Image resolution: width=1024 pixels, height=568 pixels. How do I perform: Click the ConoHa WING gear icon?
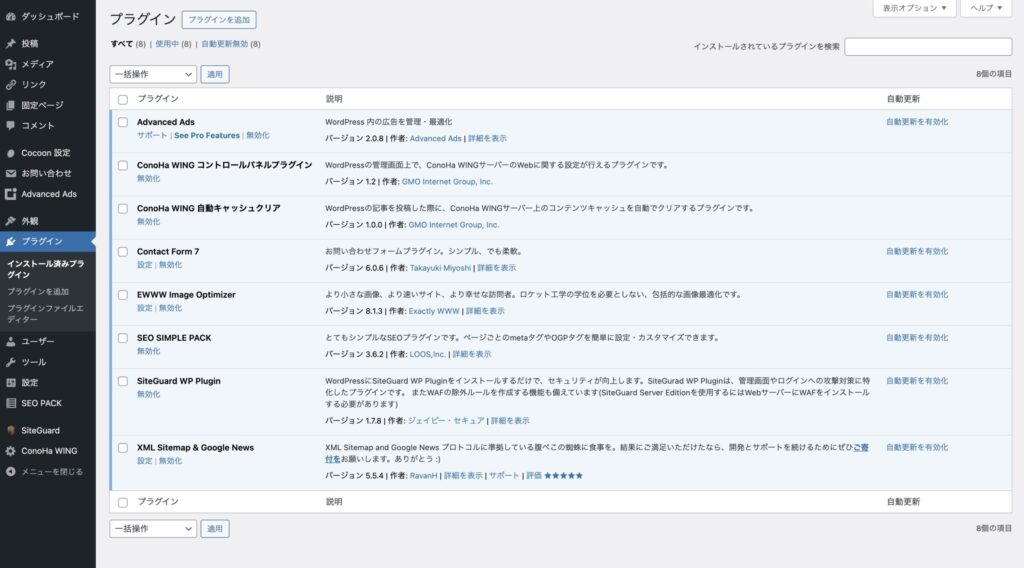coord(10,451)
